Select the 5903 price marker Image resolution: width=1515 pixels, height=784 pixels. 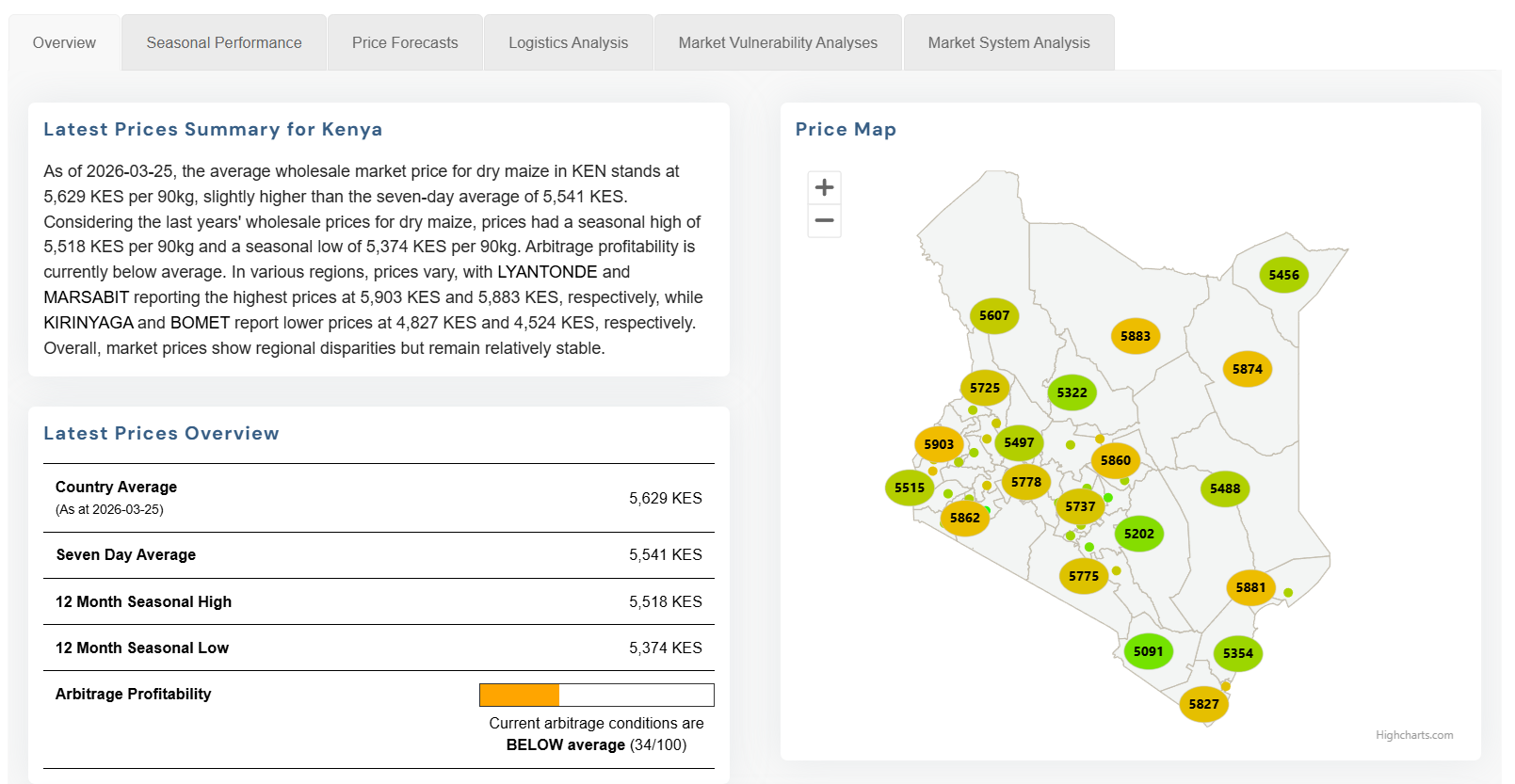(x=938, y=444)
